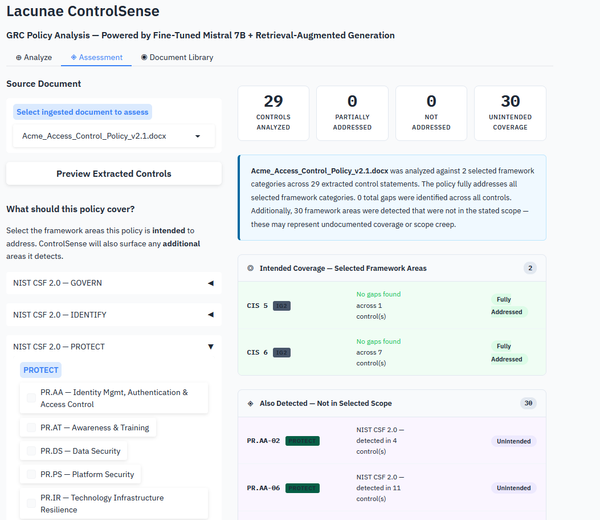Screen dimensions: 600x520
Task: Check PR.PS Platform Security checkbox
Action: (31, 474)
